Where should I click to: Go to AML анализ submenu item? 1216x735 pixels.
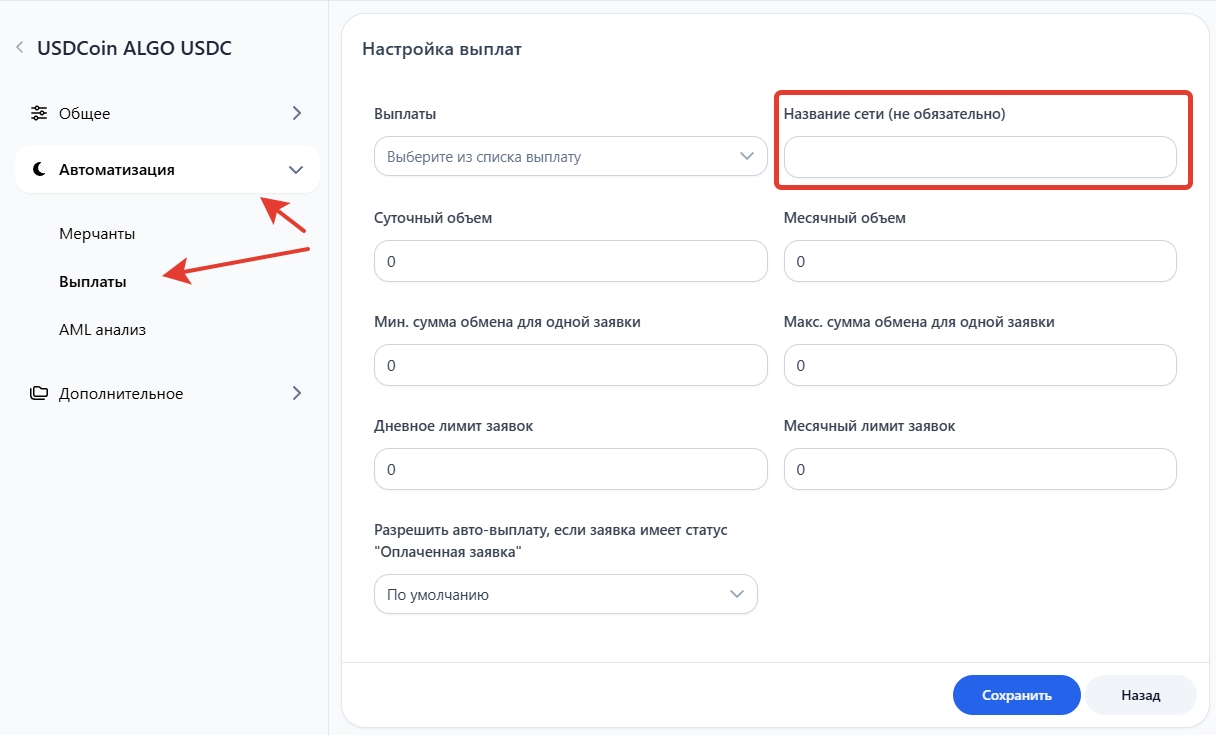pyautogui.click(x=102, y=330)
